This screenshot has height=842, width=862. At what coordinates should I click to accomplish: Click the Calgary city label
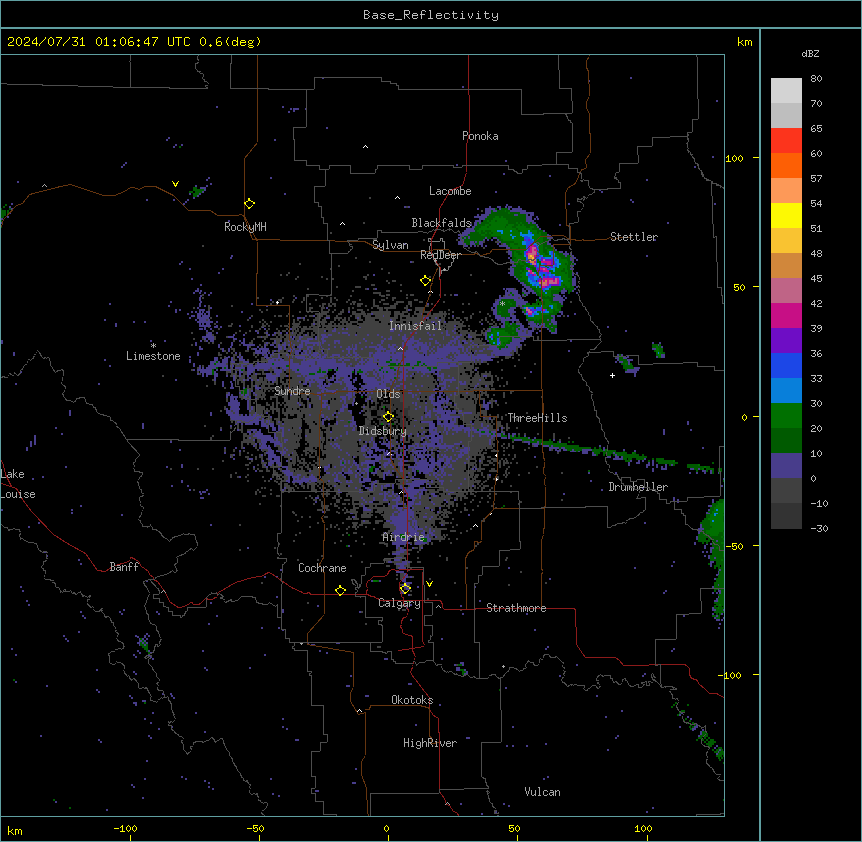point(400,603)
